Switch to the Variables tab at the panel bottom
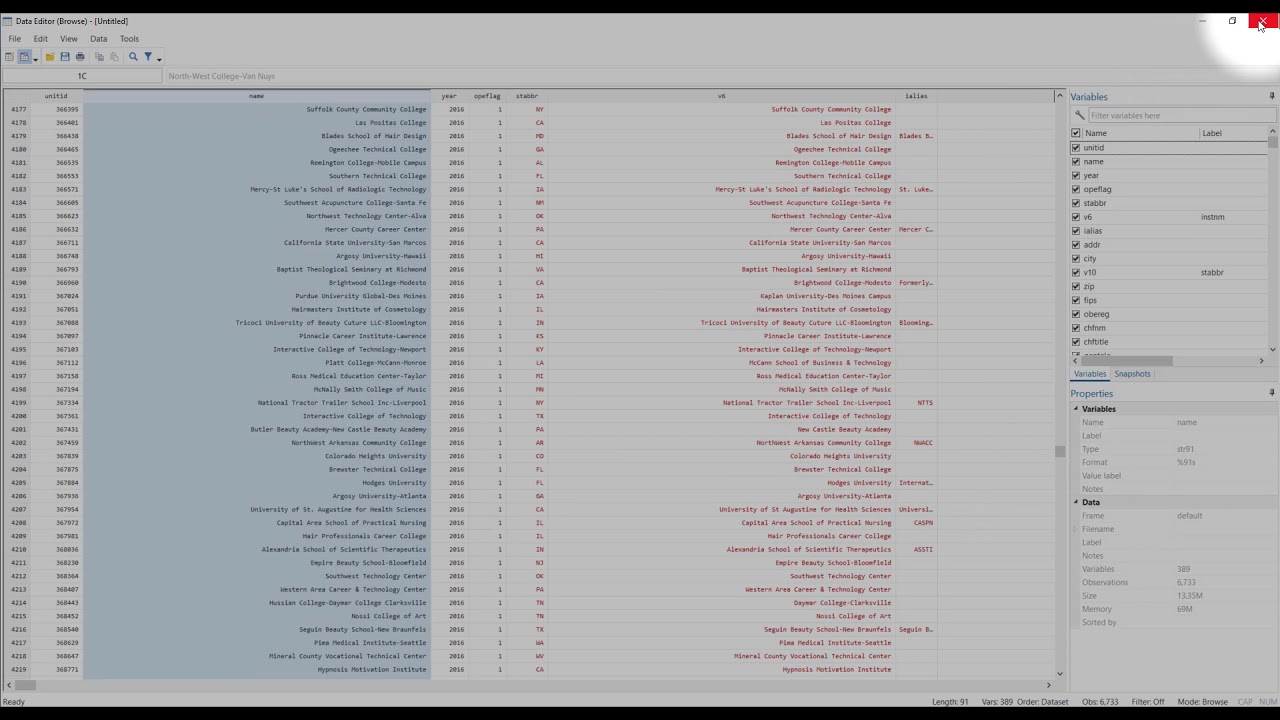 (1090, 374)
